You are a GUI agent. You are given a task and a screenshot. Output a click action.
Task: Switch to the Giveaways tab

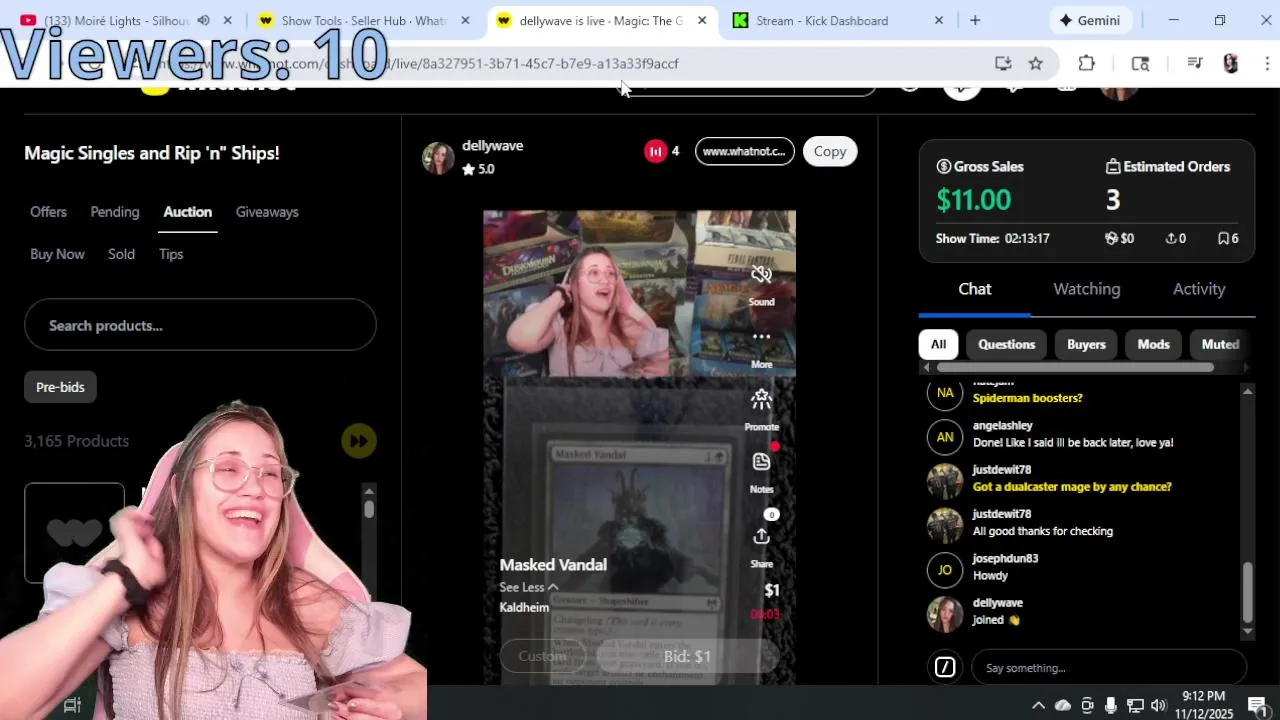pyautogui.click(x=267, y=212)
